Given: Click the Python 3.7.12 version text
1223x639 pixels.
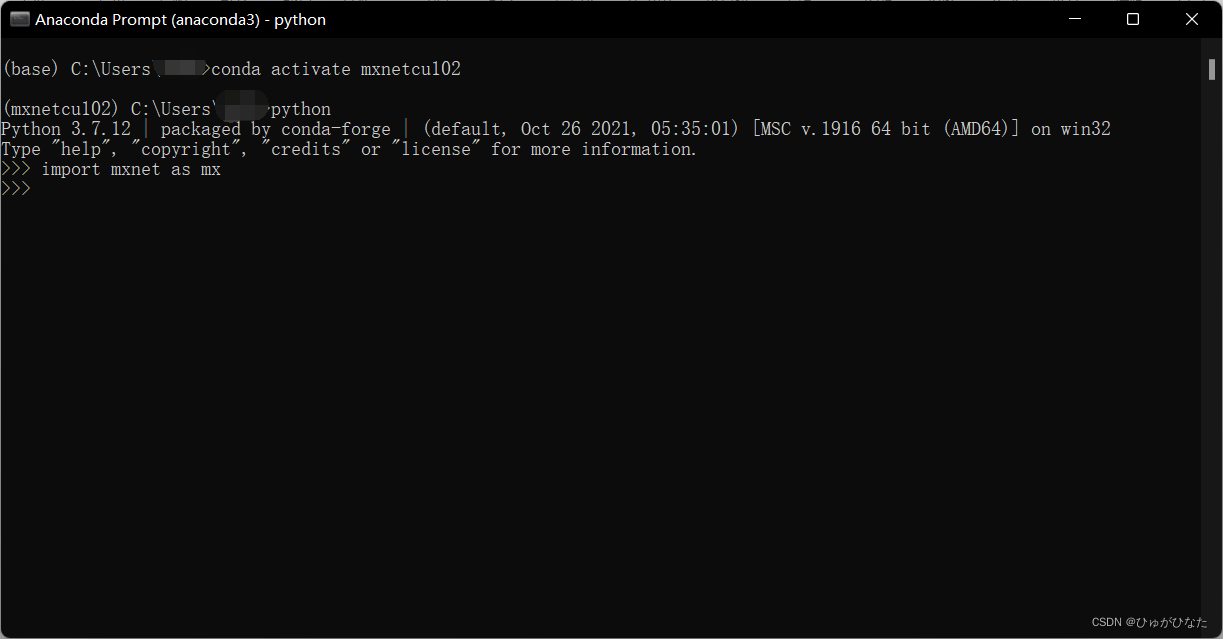Looking at the screenshot, I should click(66, 128).
